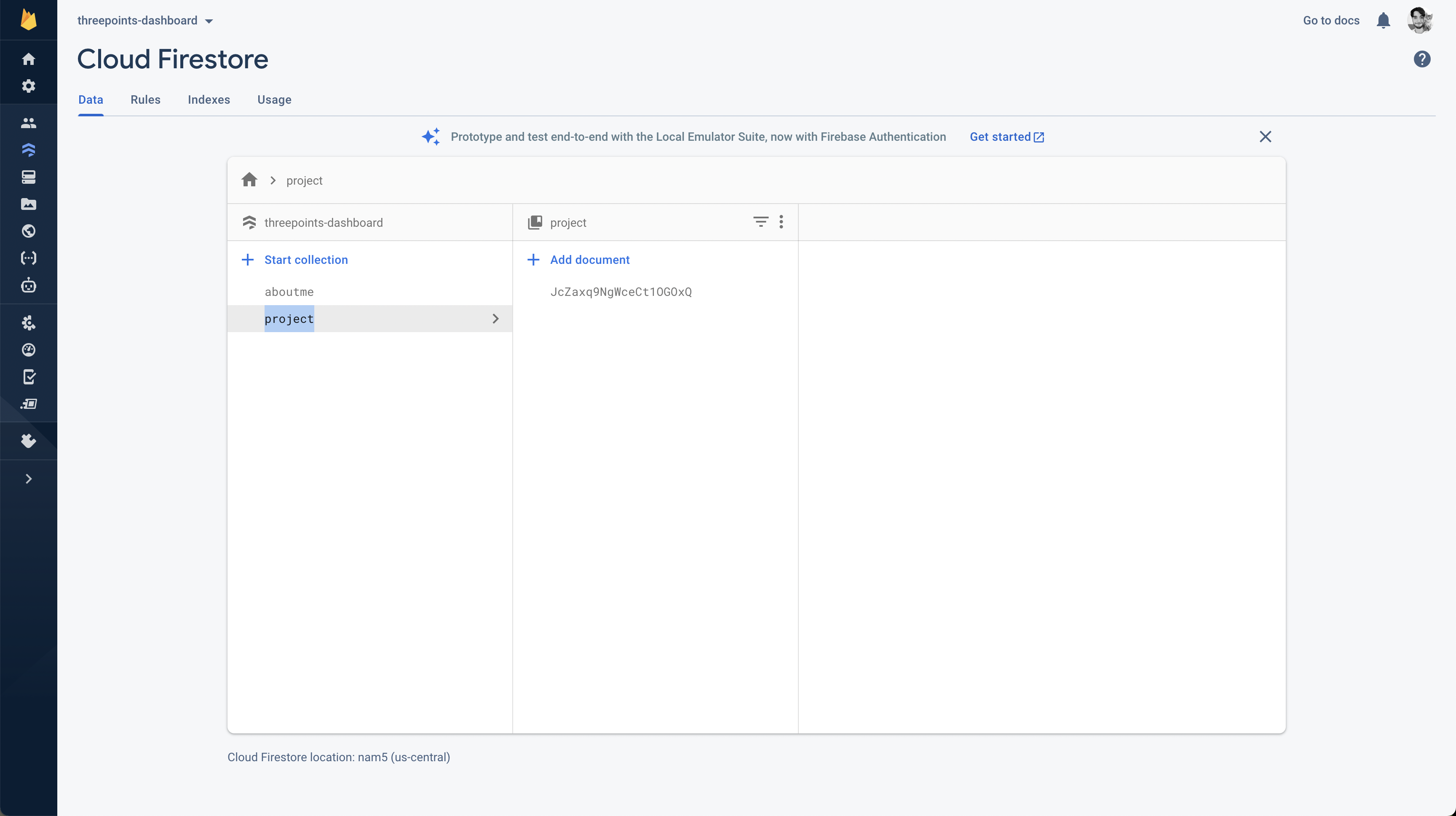Open project collection three-dot menu
This screenshot has height=816, width=1456.
781,222
